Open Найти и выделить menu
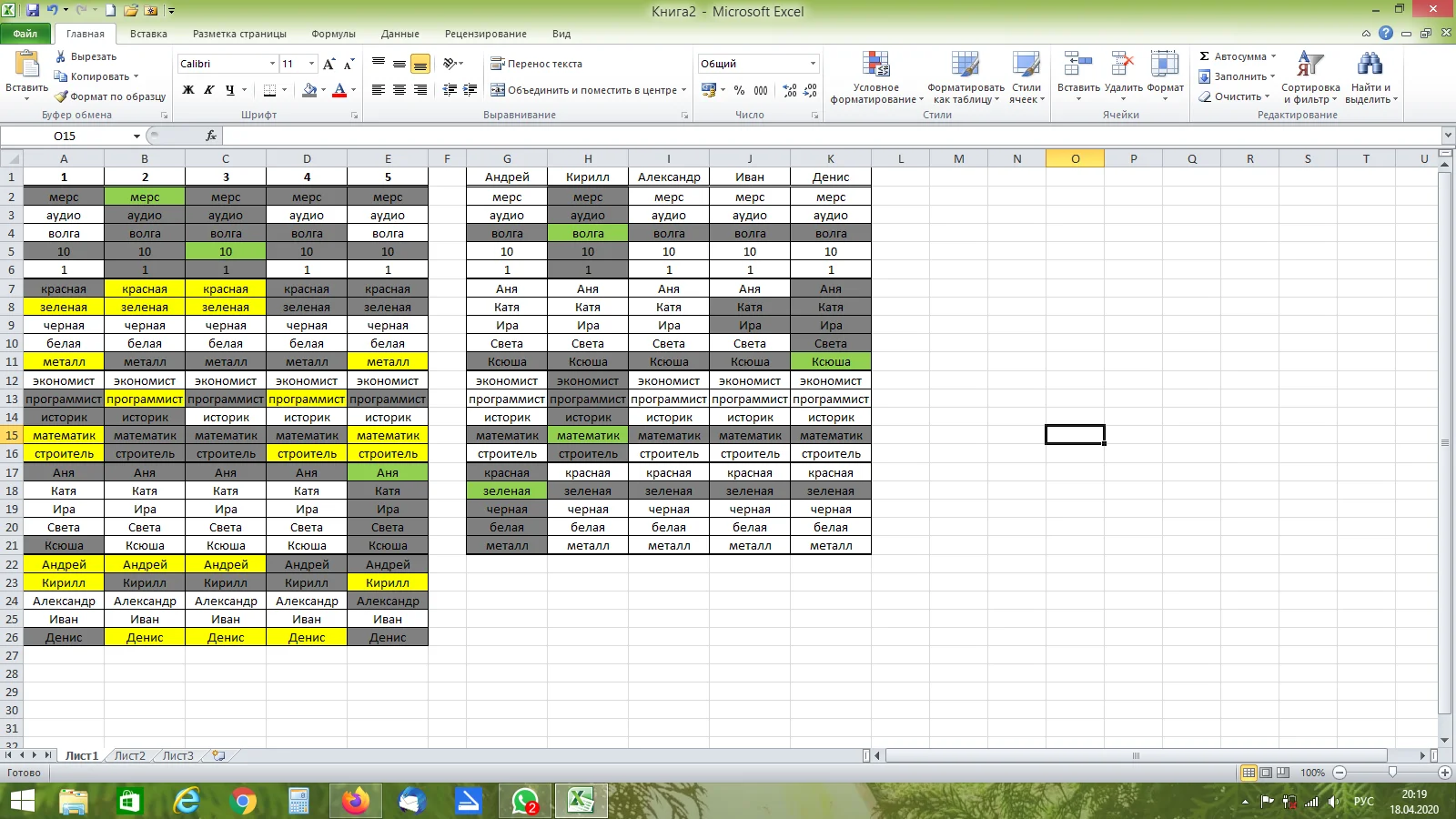 pyautogui.click(x=1370, y=77)
